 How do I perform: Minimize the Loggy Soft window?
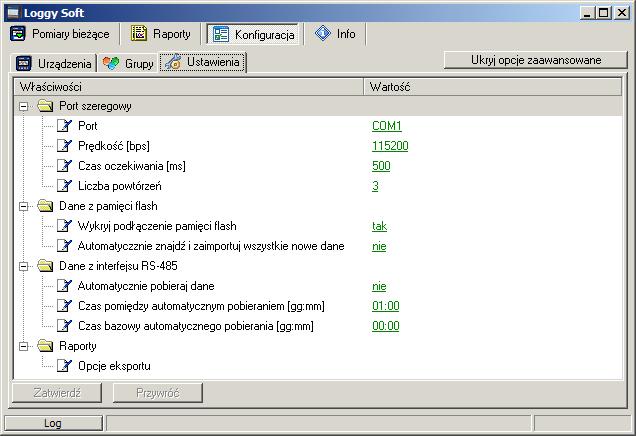pyautogui.click(x=587, y=13)
